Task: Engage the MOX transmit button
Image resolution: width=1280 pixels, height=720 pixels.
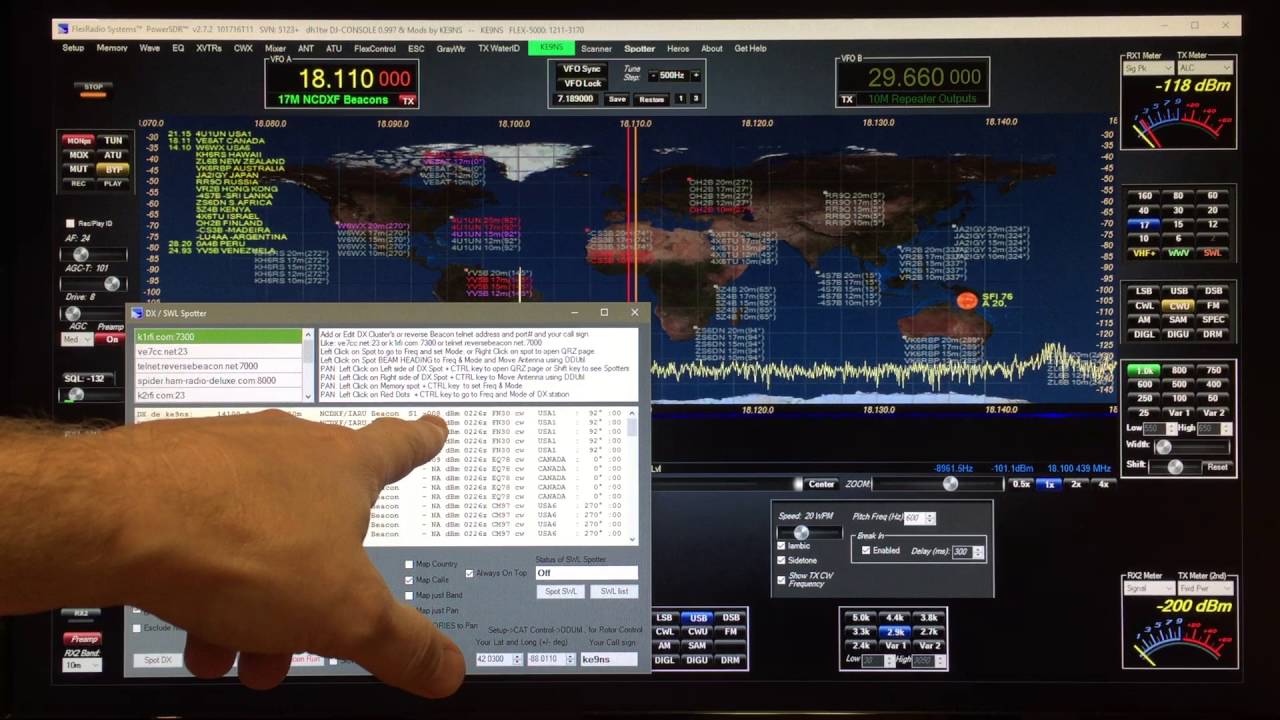Action: click(79, 155)
